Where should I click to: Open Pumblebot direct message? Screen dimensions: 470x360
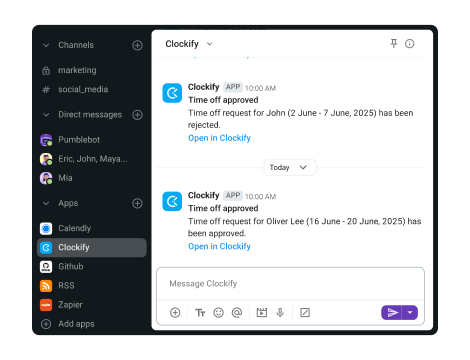pyautogui.click(x=92, y=140)
